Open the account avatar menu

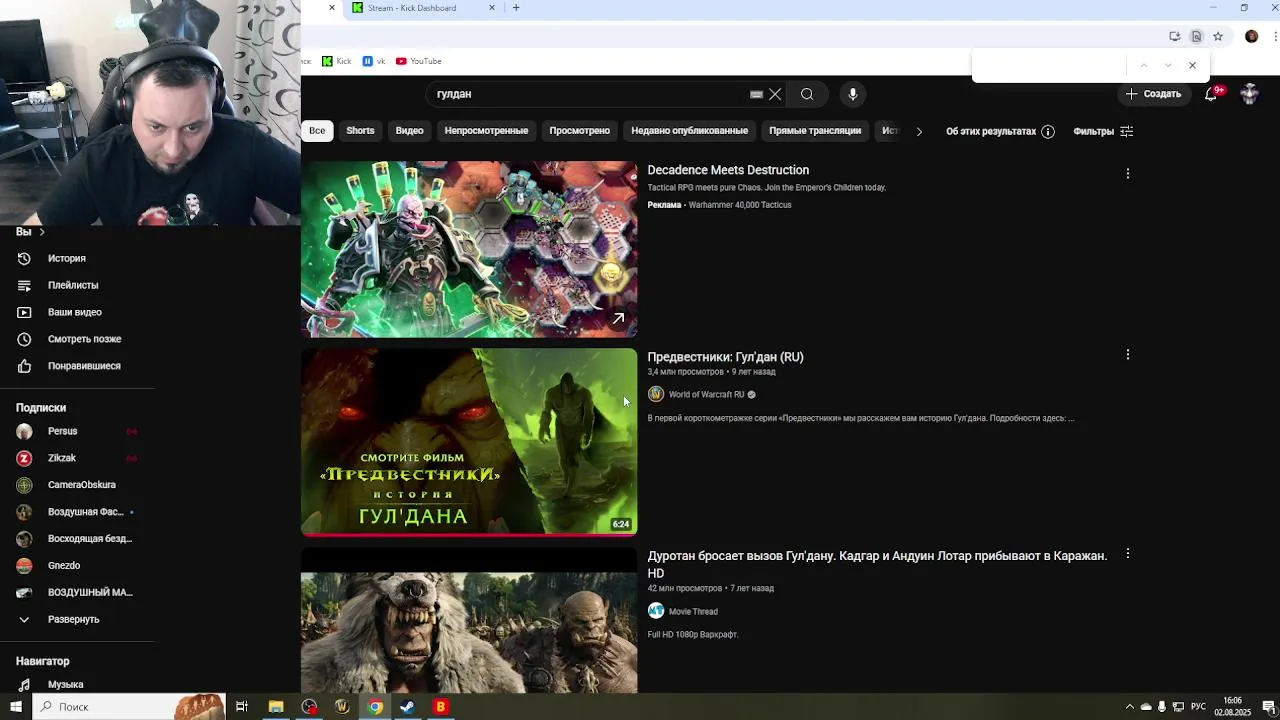pyautogui.click(x=1250, y=94)
